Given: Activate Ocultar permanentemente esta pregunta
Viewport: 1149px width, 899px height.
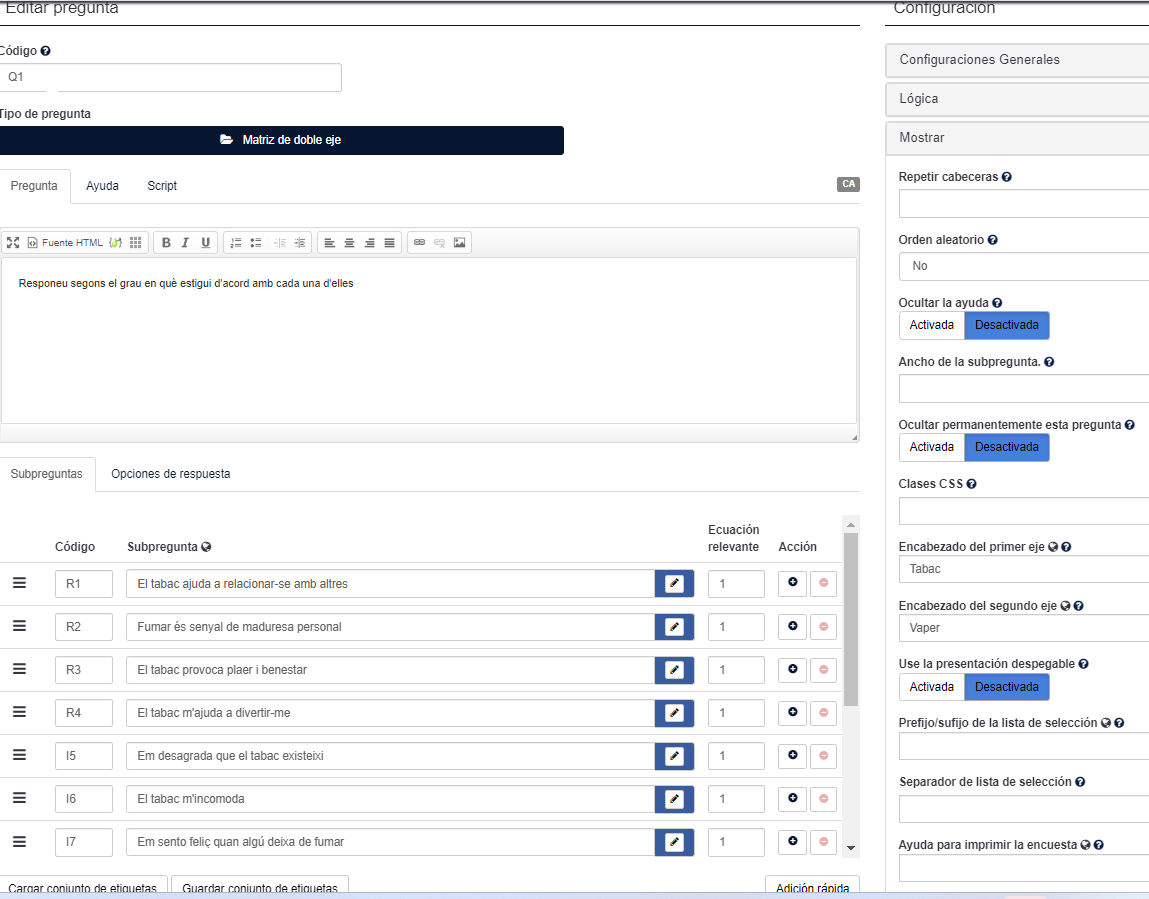Looking at the screenshot, I should pos(931,447).
